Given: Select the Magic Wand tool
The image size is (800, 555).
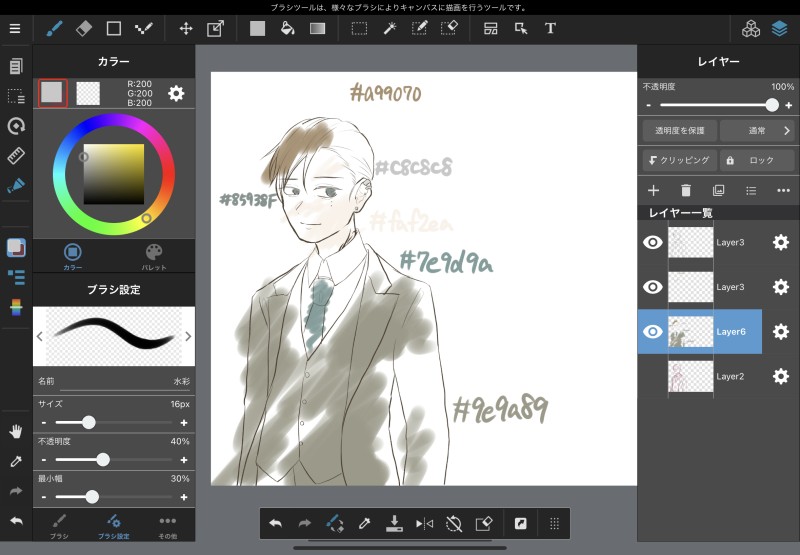Looking at the screenshot, I should 389,29.
